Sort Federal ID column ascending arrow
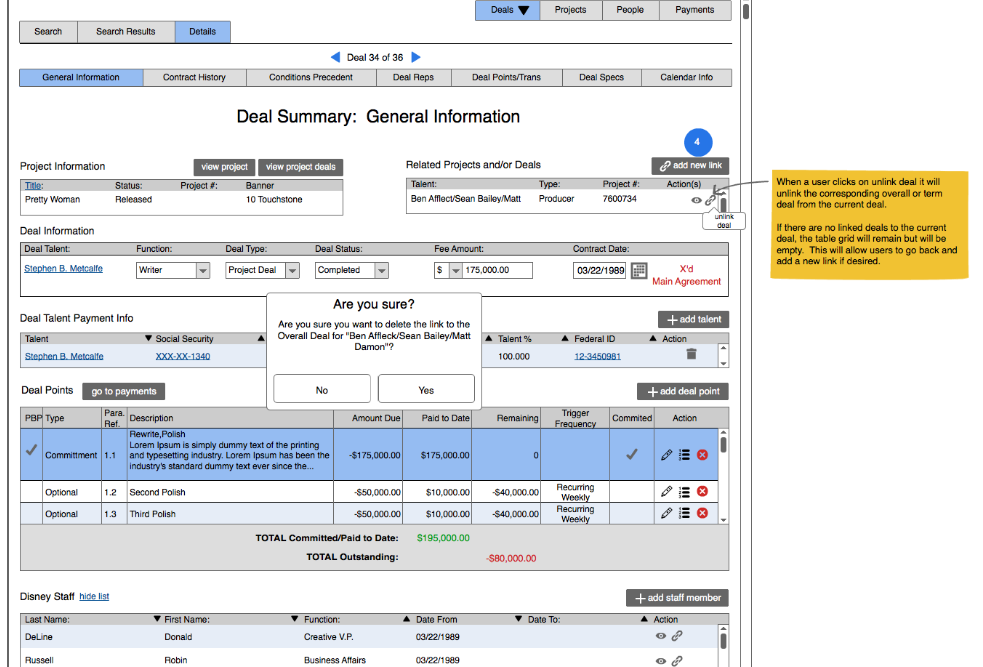This screenshot has width=983, height=667. pyautogui.click(x=565, y=338)
